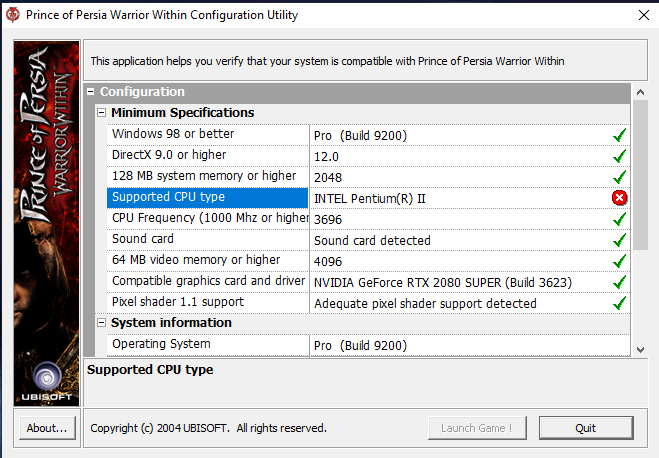Viewport: 659px width, 458px height.
Task: Click green checkmark for Sound card row
Action: point(619,240)
